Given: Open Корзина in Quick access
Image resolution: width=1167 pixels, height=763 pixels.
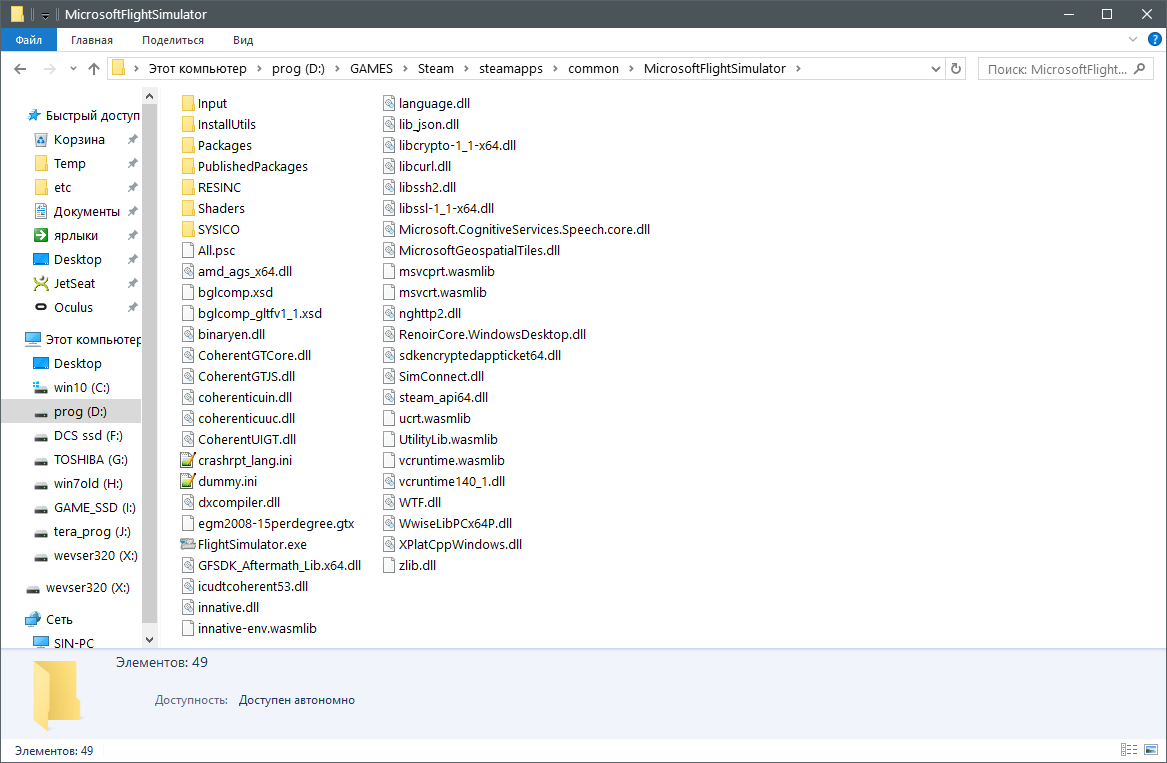Looking at the screenshot, I should [x=79, y=139].
